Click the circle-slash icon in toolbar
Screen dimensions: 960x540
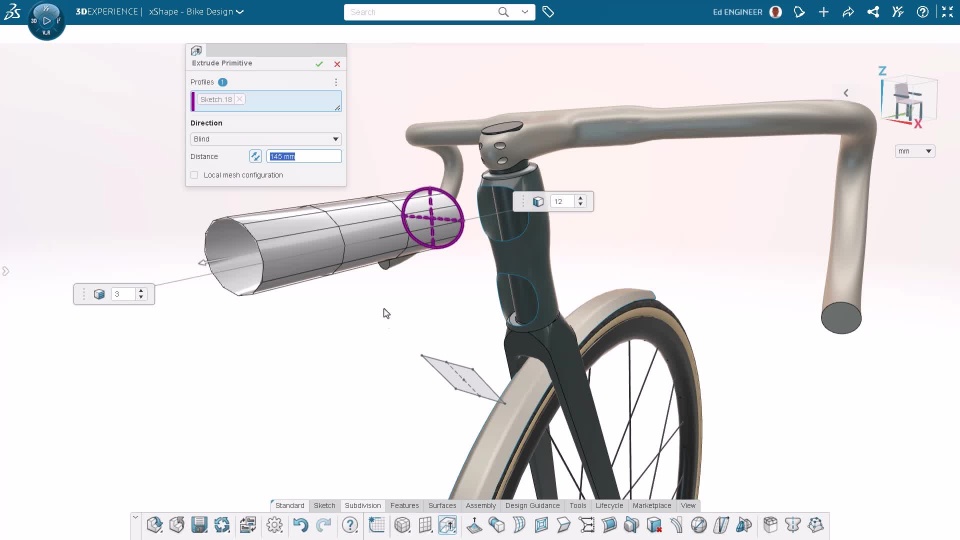tap(699, 525)
